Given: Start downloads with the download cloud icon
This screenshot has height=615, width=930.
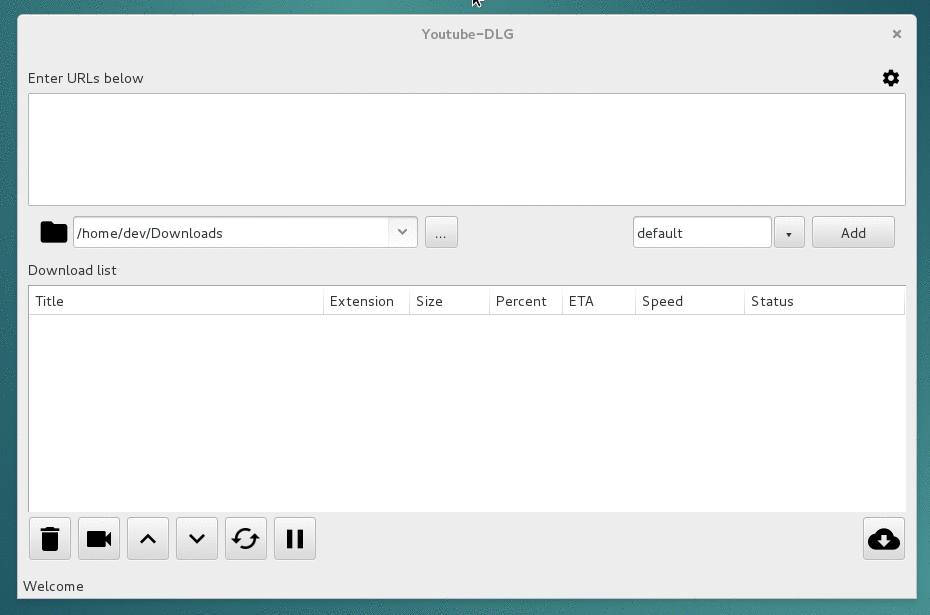Looking at the screenshot, I should pyautogui.click(x=883, y=538).
